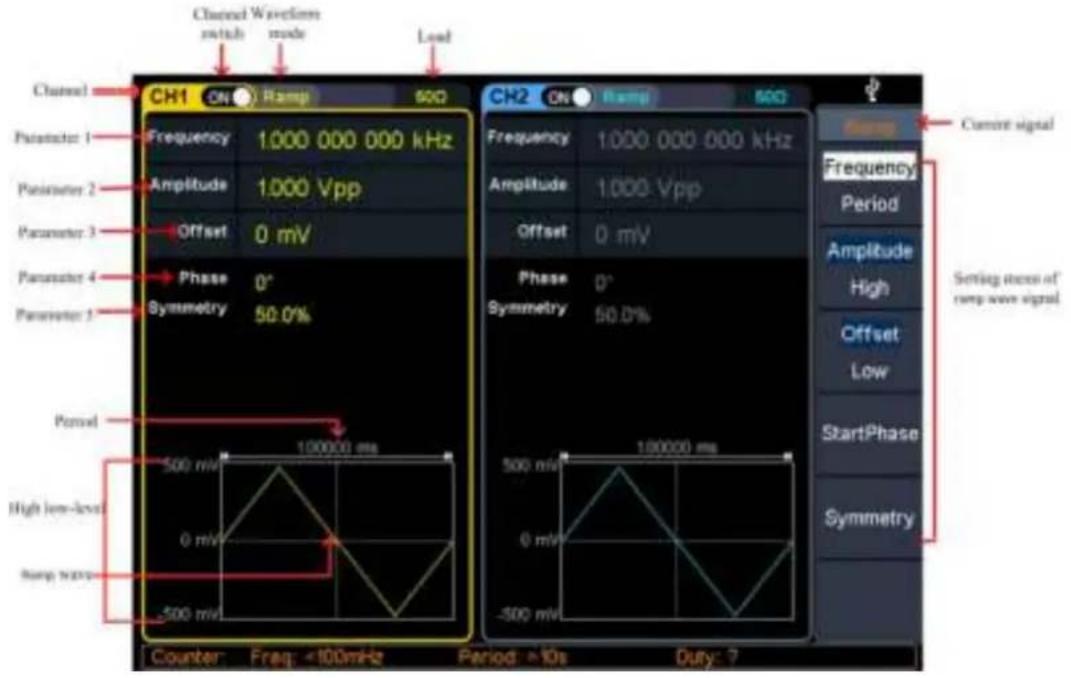Toggle the CH1 ON switch
The width and height of the screenshot is (1071, 678).
tap(228, 97)
